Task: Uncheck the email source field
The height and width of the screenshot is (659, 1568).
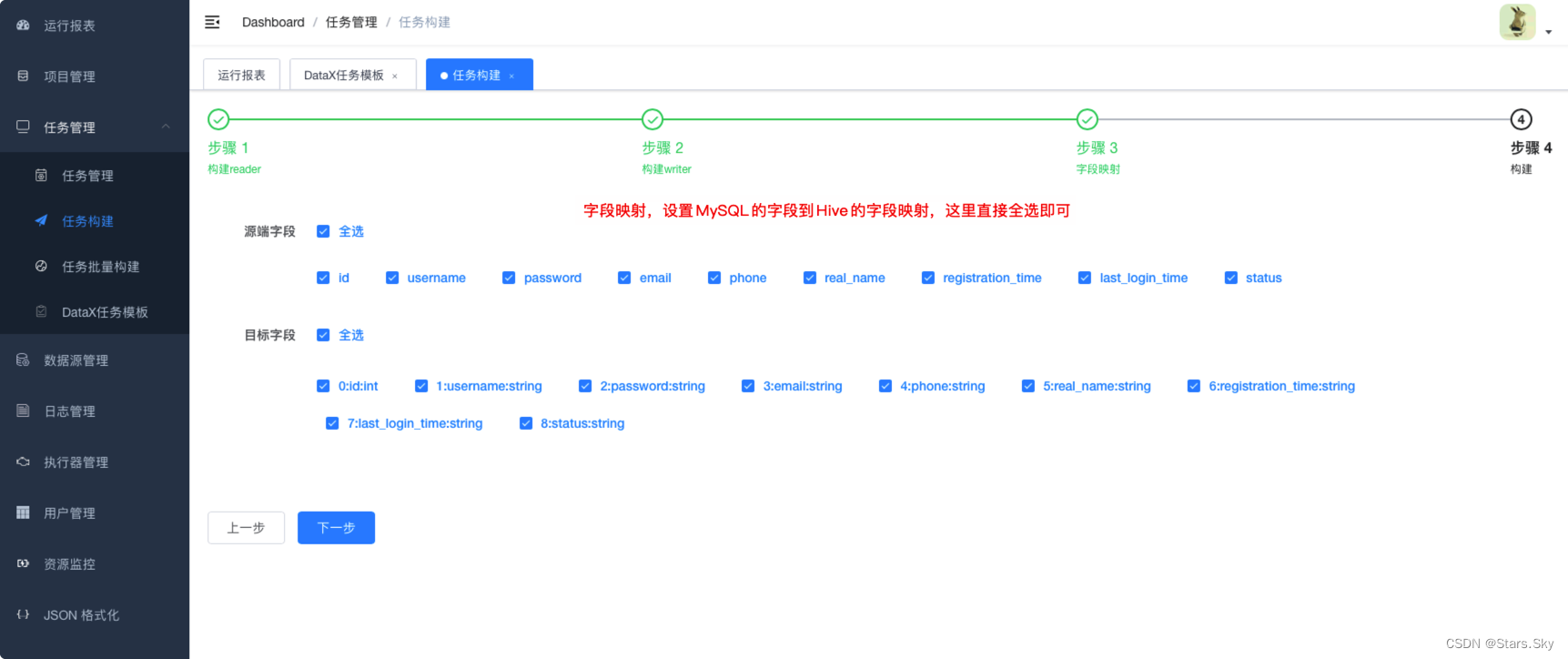Action: coord(624,278)
